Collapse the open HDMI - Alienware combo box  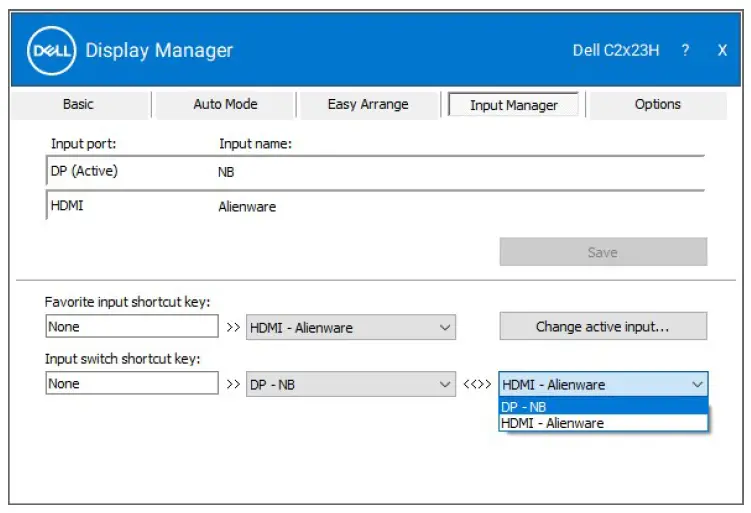coord(603,384)
